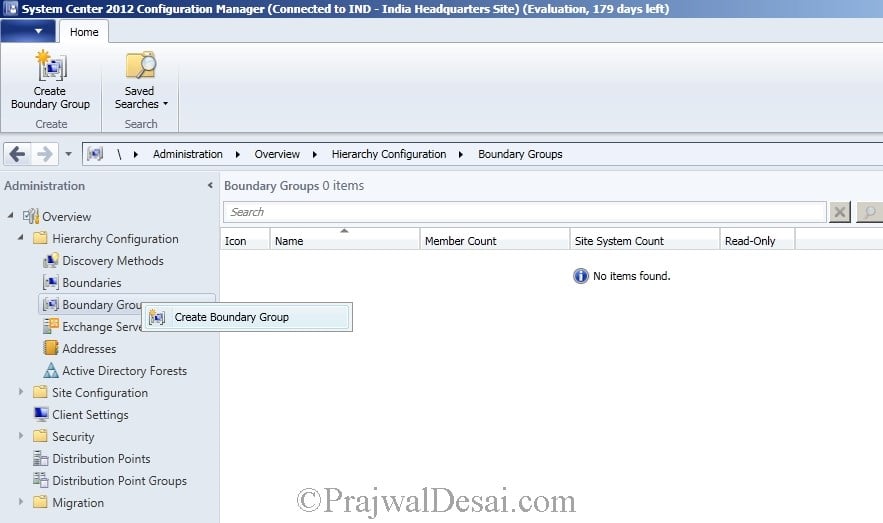Expand the Security tree node
The width and height of the screenshot is (883, 523).
[21, 435]
